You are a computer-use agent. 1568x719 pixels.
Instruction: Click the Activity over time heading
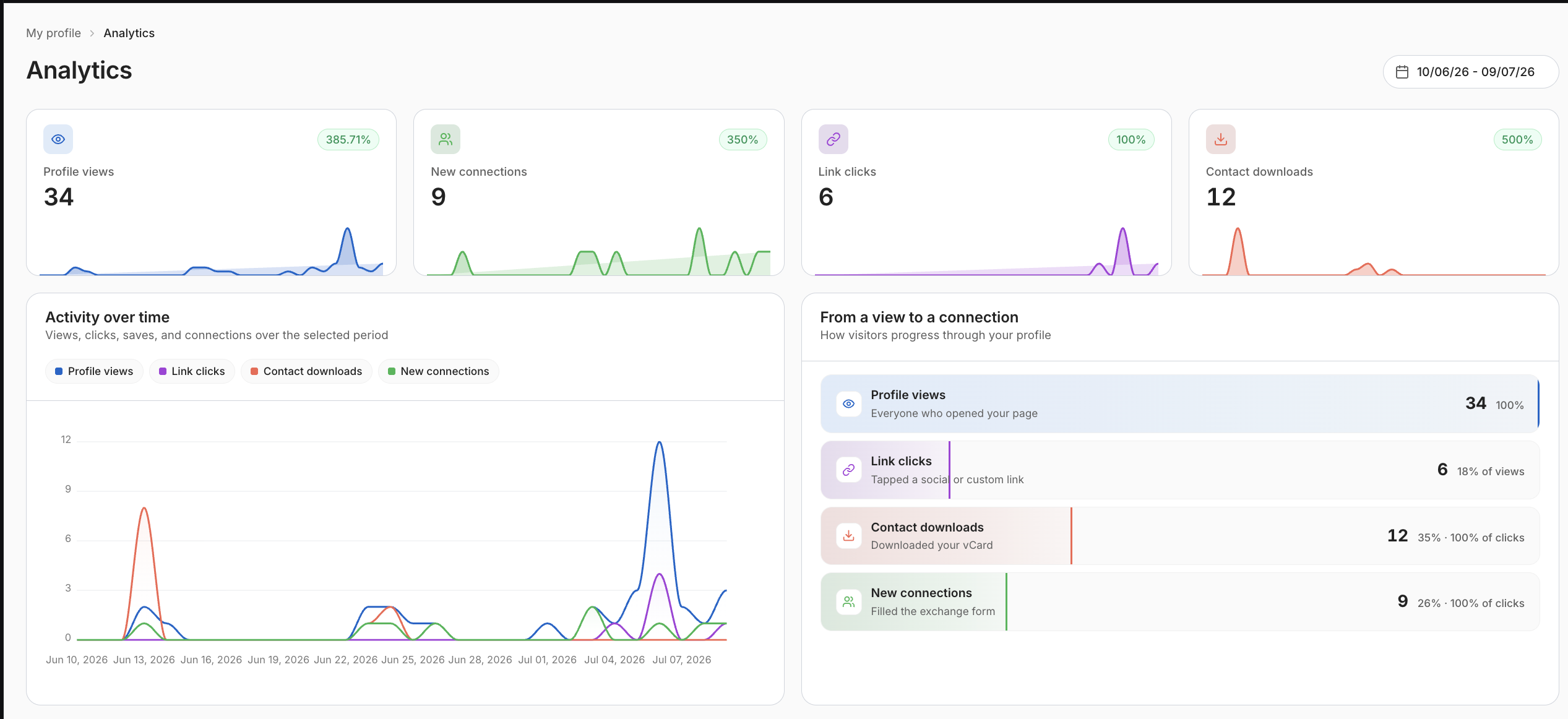[108, 317]
